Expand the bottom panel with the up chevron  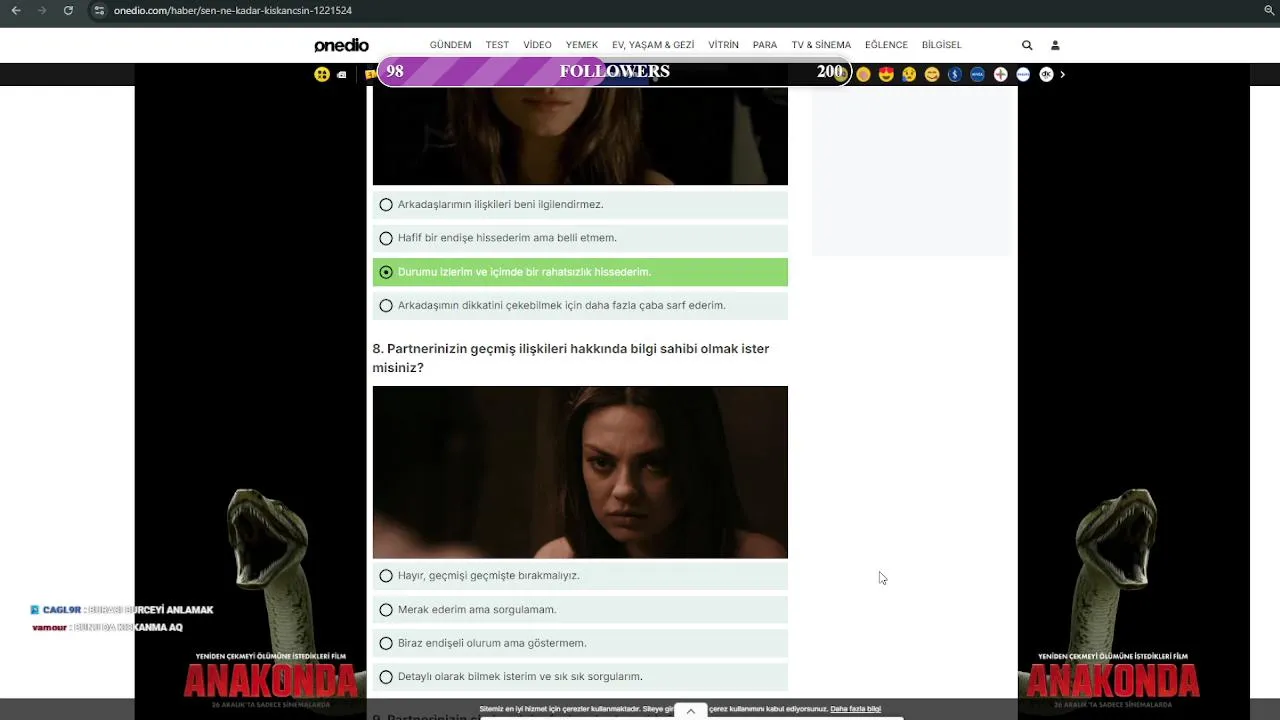(x=690, y=711)
